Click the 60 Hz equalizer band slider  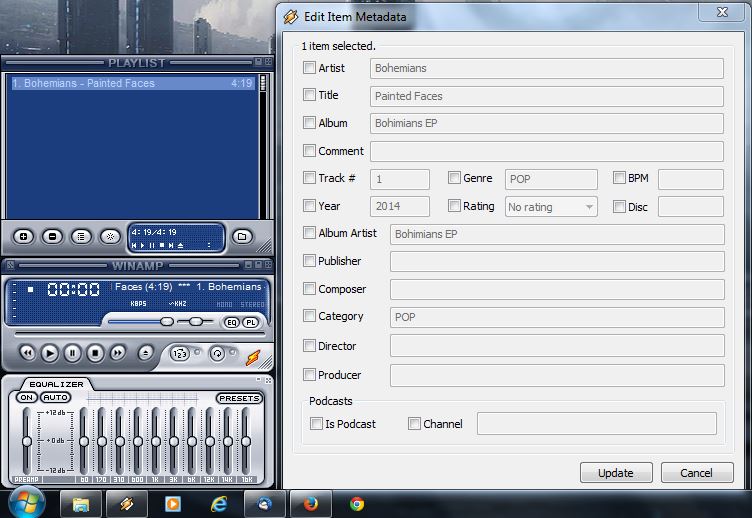tap(84, 441)
